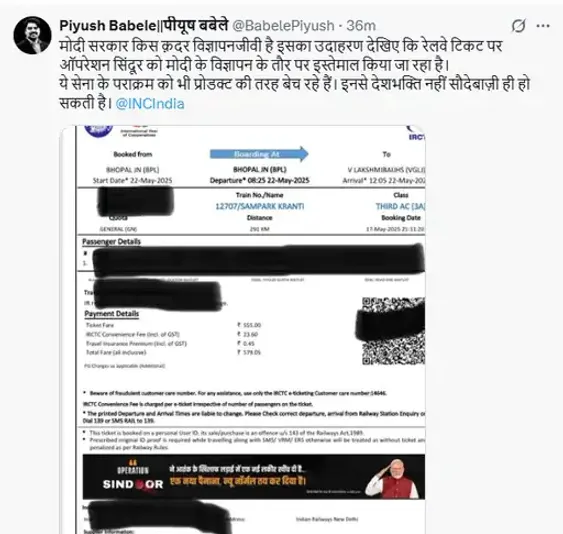Screen dimensions: 563x534
Task: Click the Grok explain-post icon
Action: coord(518,26)
